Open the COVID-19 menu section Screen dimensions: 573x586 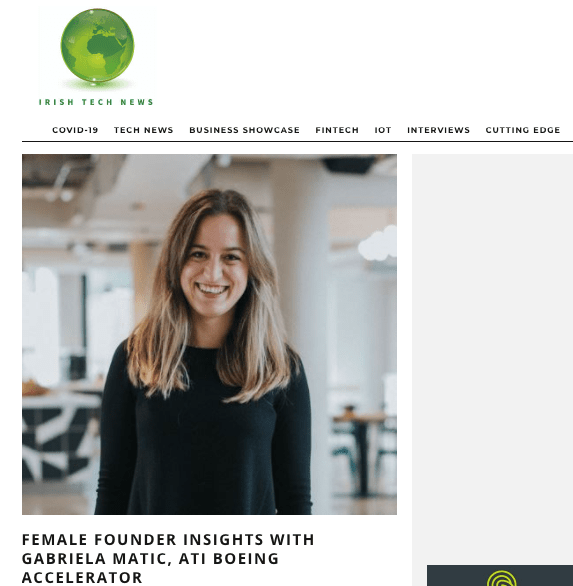75,130
